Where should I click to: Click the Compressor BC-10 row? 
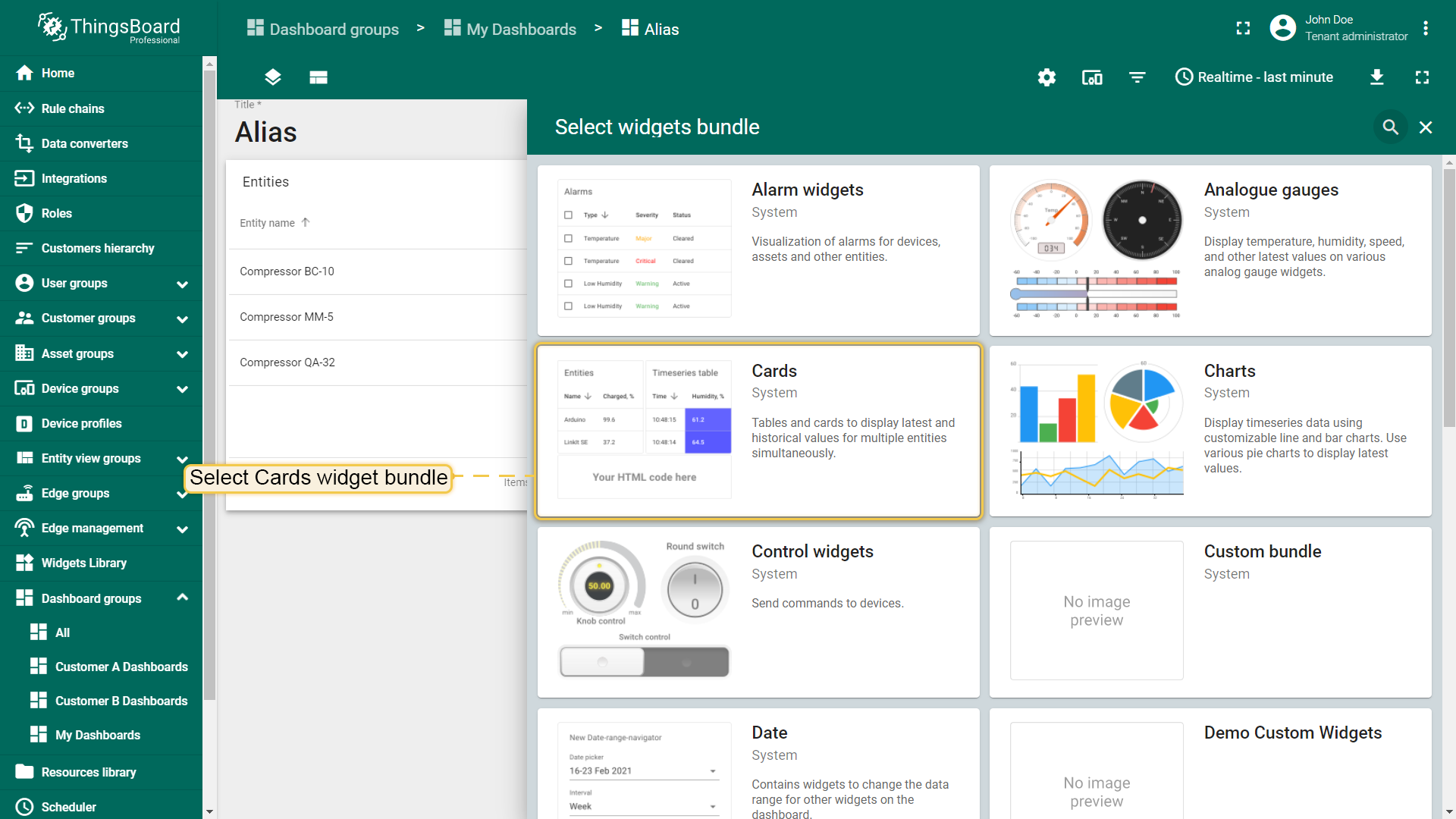377,271
